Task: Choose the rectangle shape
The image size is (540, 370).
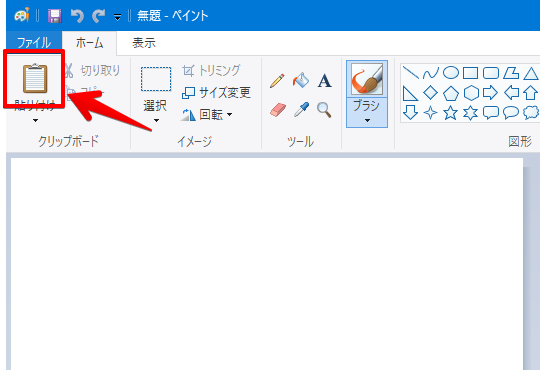Action: (x=470, y=73)
